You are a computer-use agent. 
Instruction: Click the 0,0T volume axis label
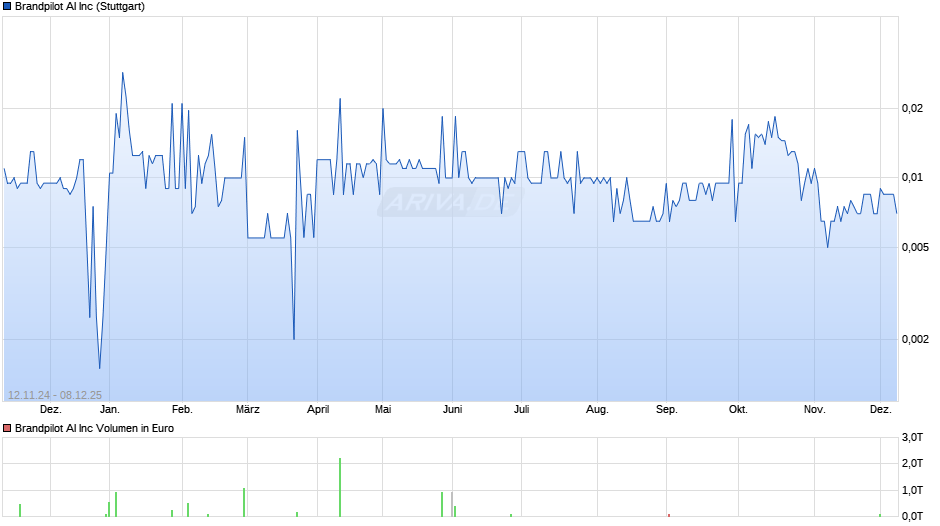coord(912,516)
